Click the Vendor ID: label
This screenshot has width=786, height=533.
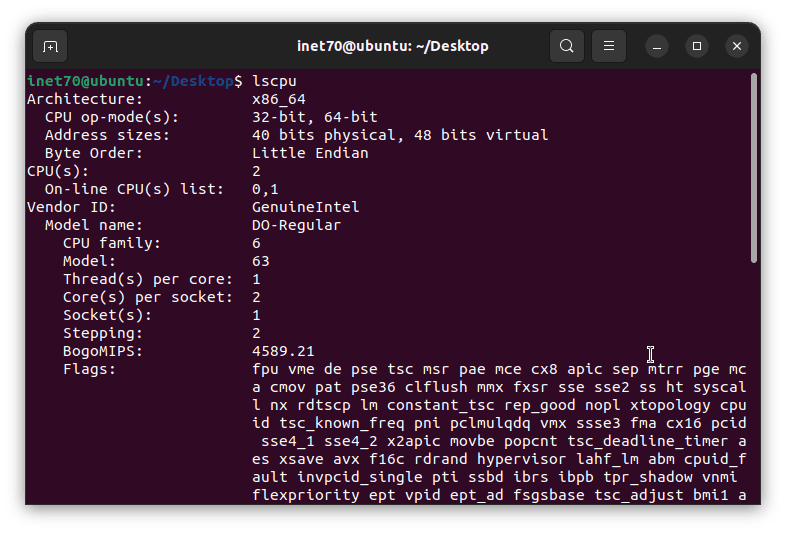71,208
